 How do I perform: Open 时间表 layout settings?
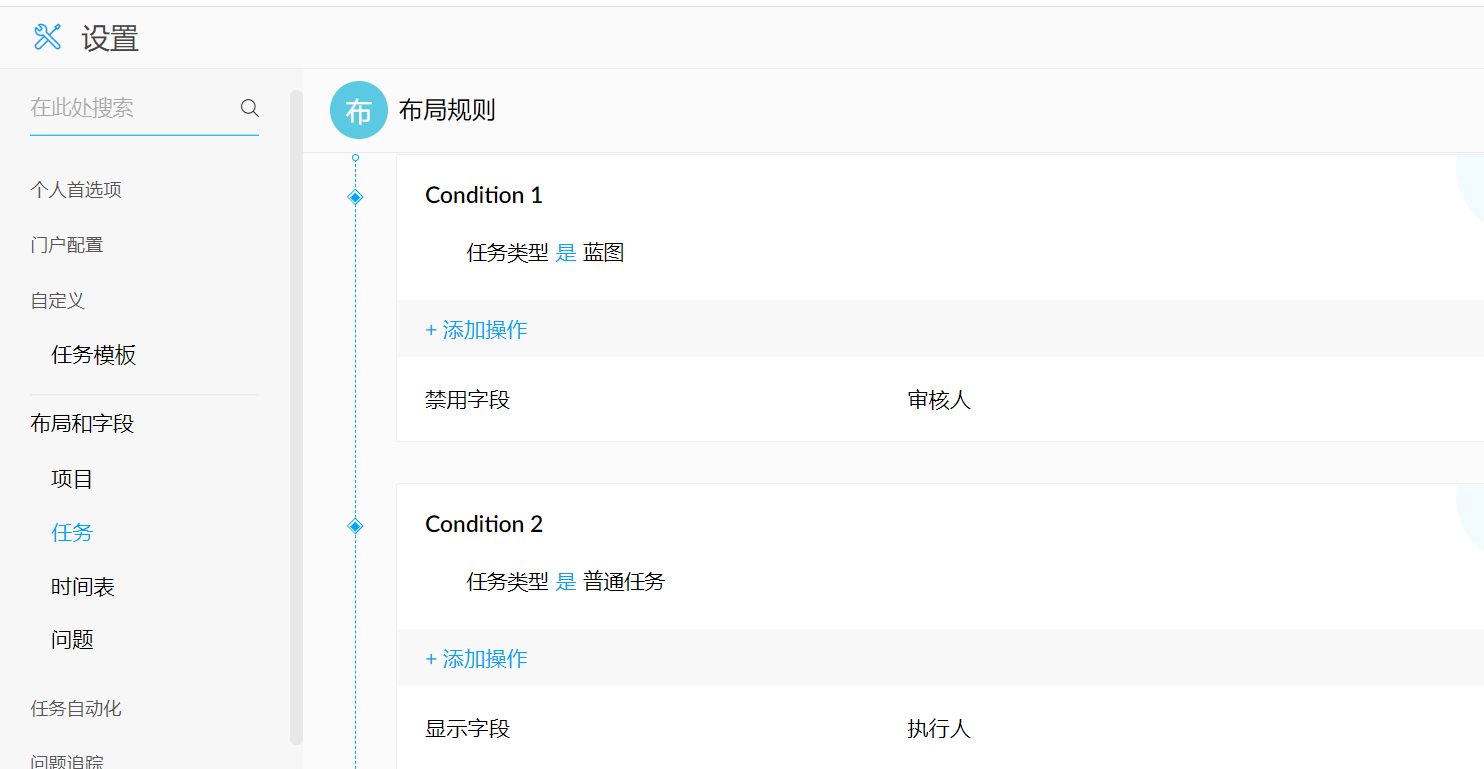point(83,587)
